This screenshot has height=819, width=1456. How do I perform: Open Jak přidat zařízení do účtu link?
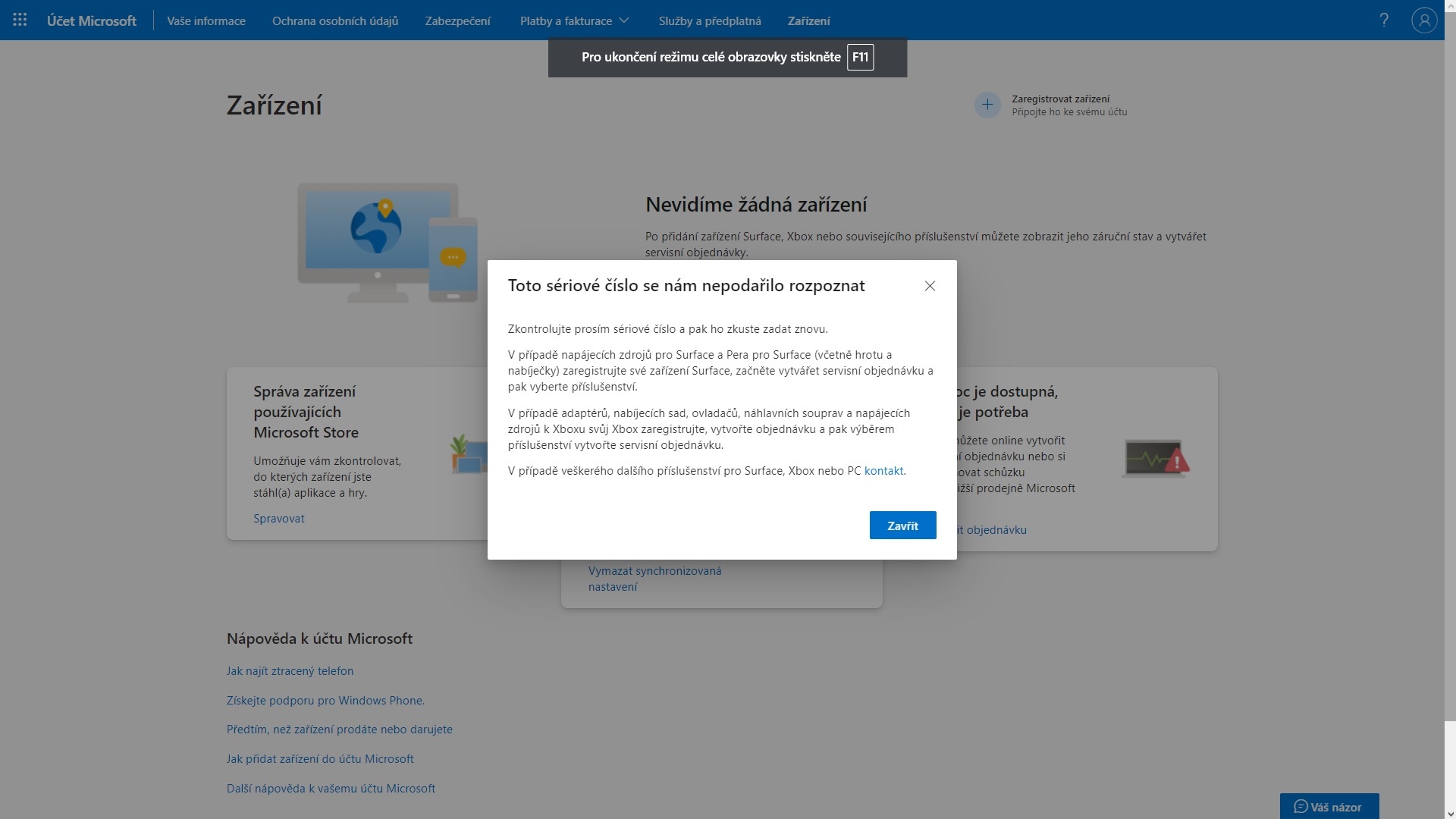(x=320, y=759)
